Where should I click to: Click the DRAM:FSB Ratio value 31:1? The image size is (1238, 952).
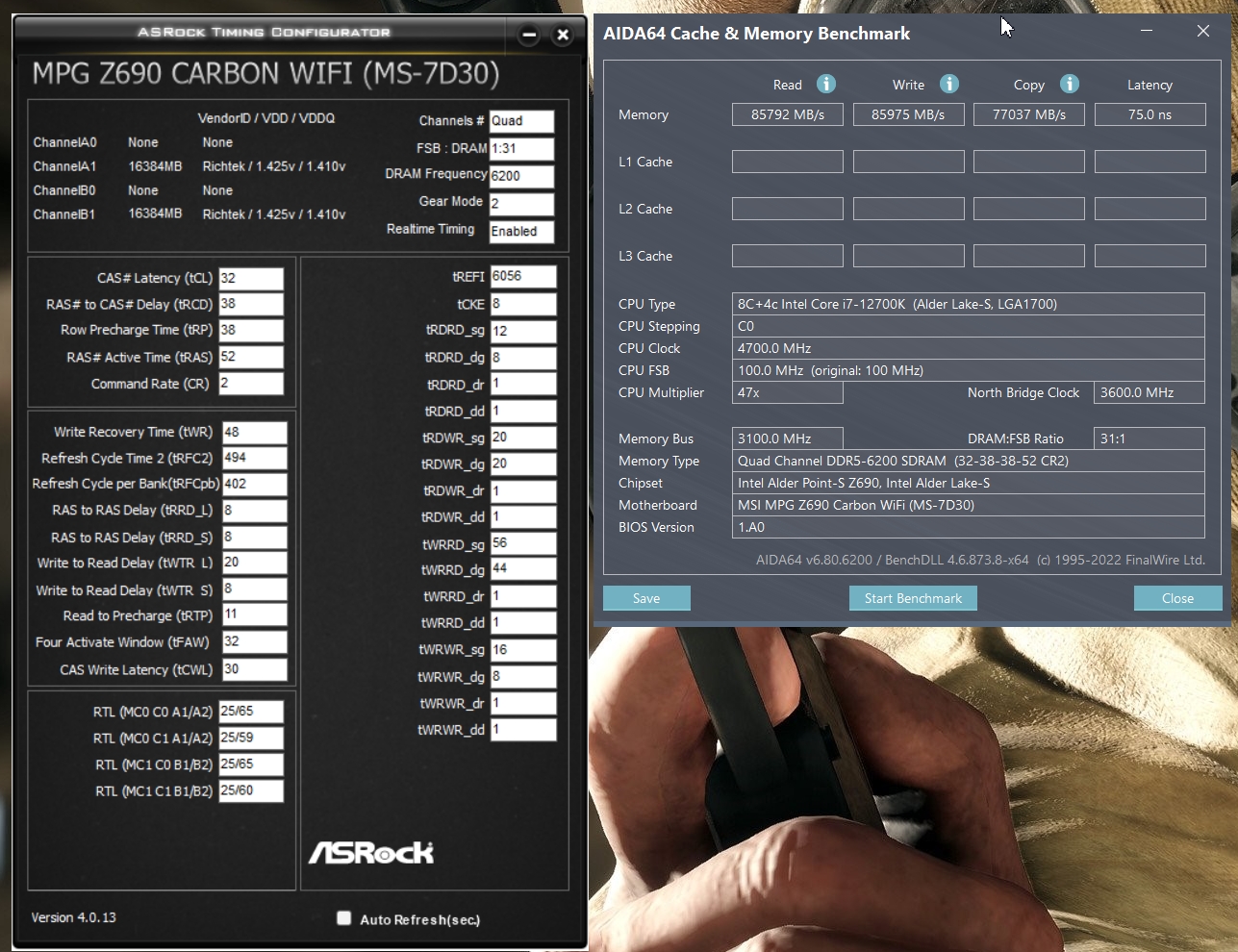point(1150,438)
